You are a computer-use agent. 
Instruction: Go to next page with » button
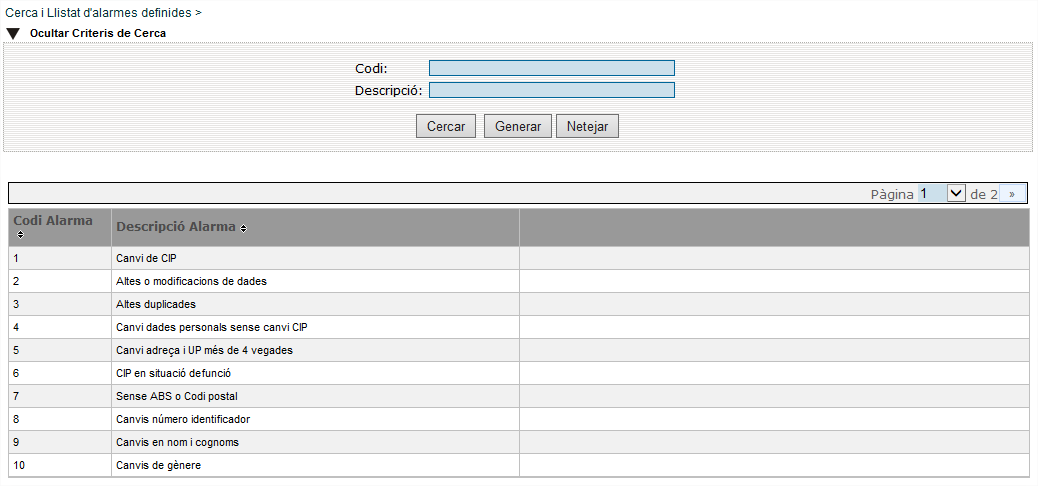pos(1012,194)
